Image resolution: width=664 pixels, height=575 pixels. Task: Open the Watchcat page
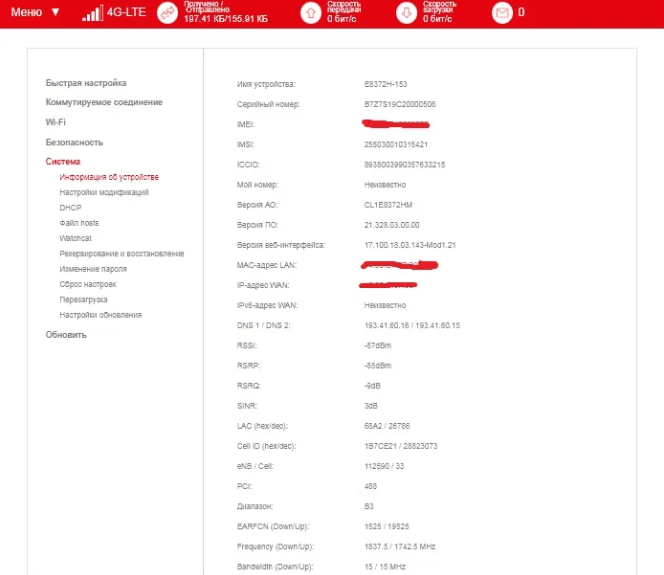[75, 238]
